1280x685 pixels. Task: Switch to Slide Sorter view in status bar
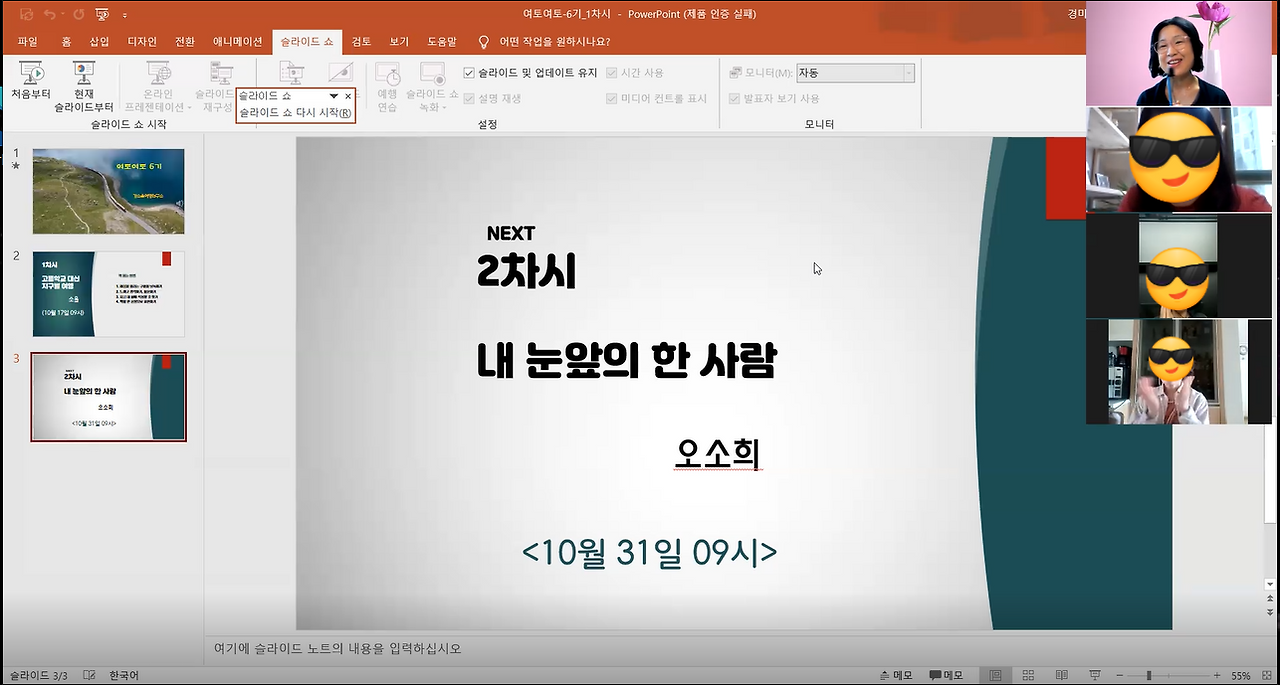(x=1028, y=675)
